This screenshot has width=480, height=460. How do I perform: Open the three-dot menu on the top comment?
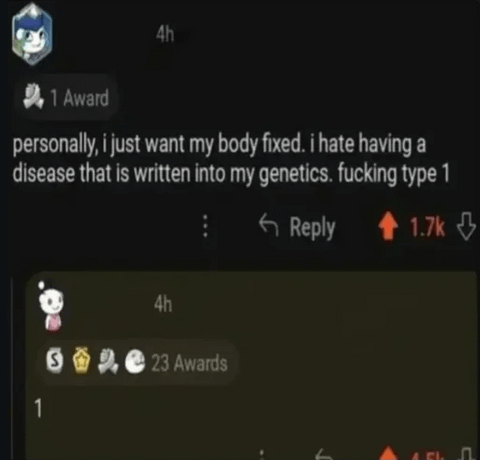(x=206, y=226)
